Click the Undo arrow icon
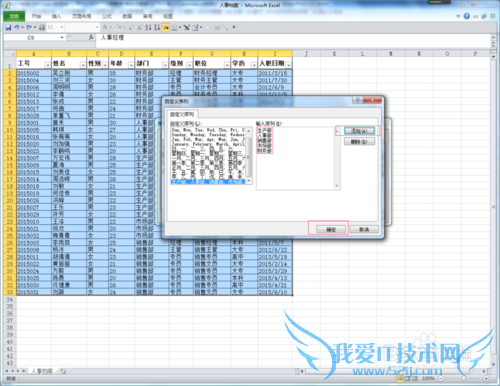500x386 pixels. 17,27
